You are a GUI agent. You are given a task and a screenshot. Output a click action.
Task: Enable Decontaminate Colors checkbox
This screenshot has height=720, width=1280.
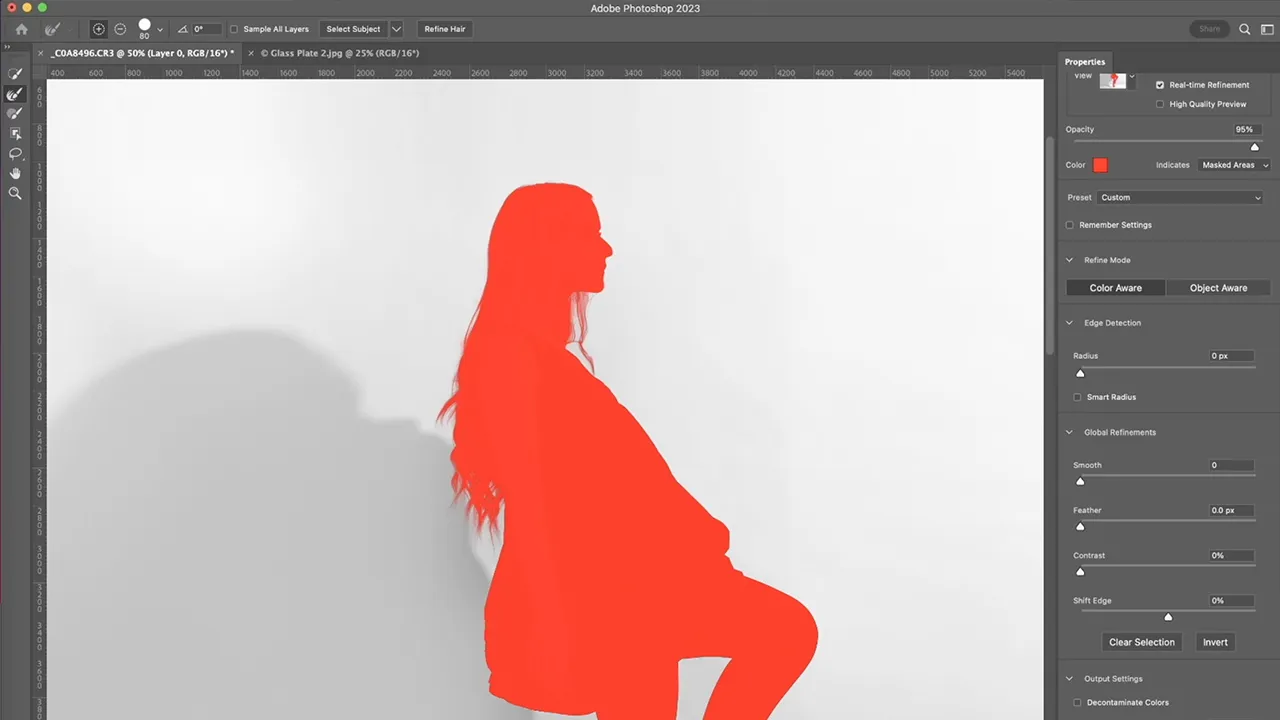click(1077, 702)
